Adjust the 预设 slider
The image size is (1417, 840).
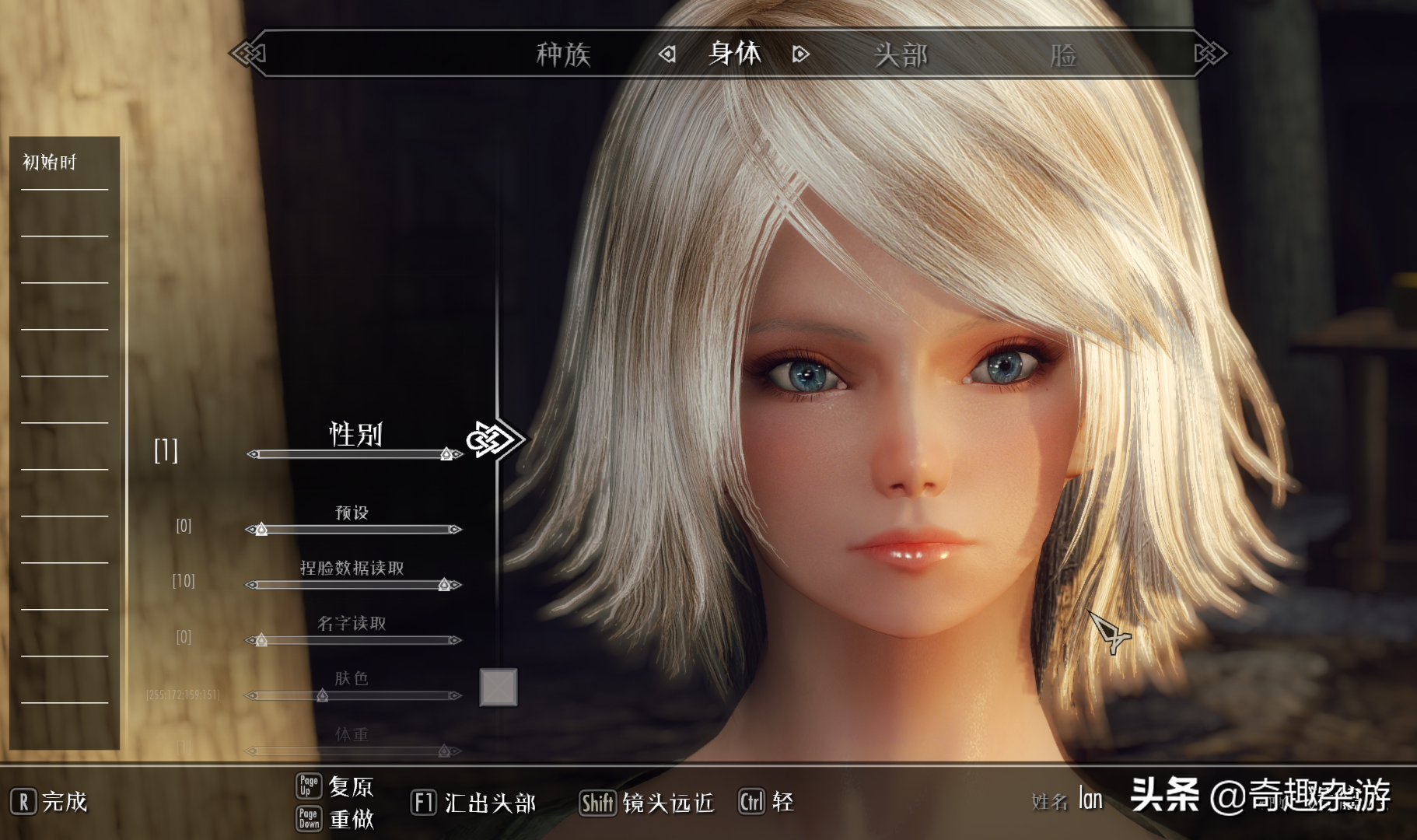[x=354, y=530]
